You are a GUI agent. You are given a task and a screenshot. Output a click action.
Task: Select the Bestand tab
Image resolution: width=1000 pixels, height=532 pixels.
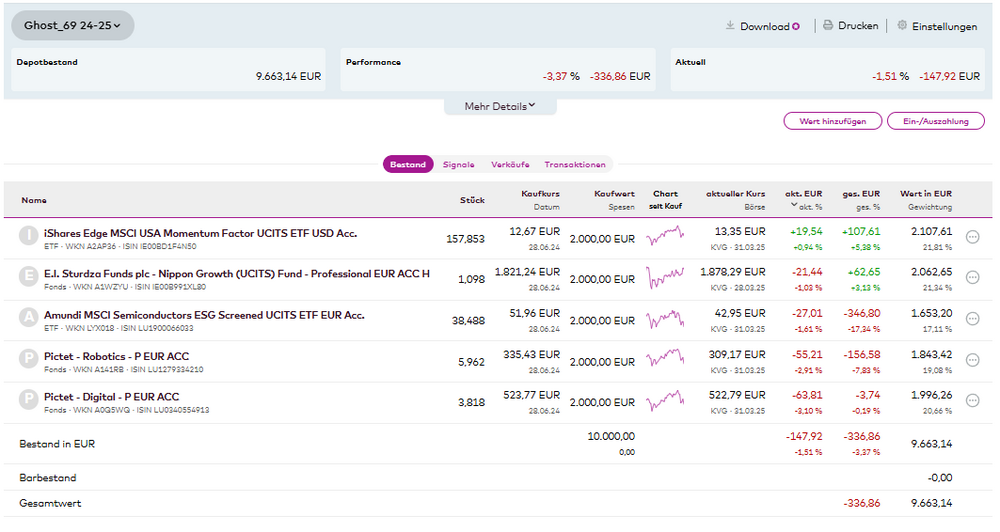pos(407,165)
